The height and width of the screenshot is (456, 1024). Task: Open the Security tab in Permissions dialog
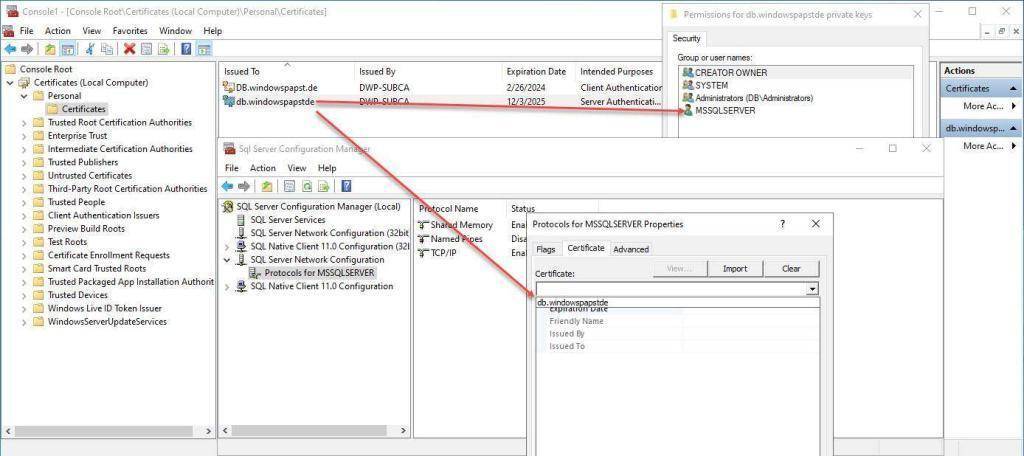[686, 39]
